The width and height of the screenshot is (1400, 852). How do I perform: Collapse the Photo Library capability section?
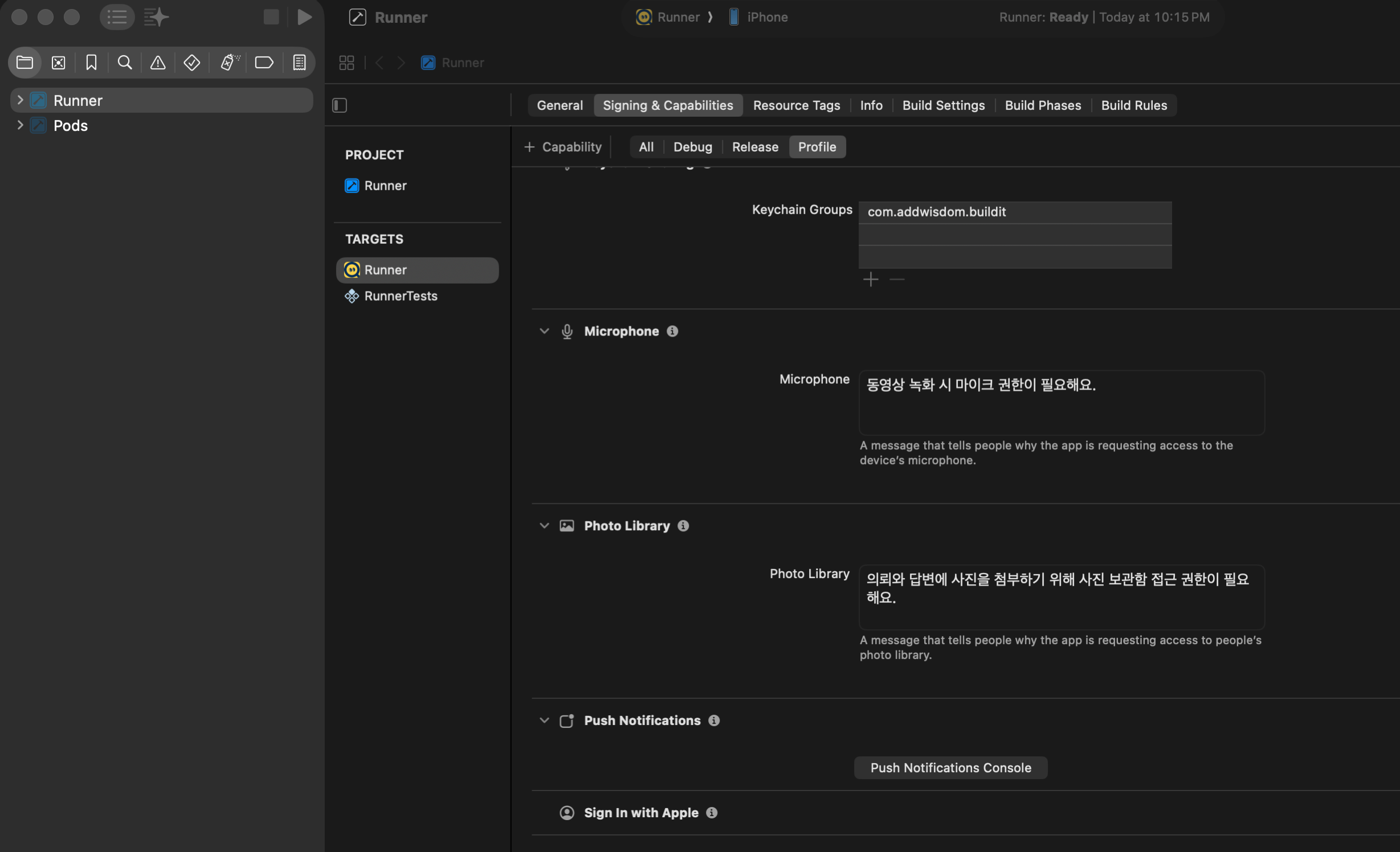(544, 526)
